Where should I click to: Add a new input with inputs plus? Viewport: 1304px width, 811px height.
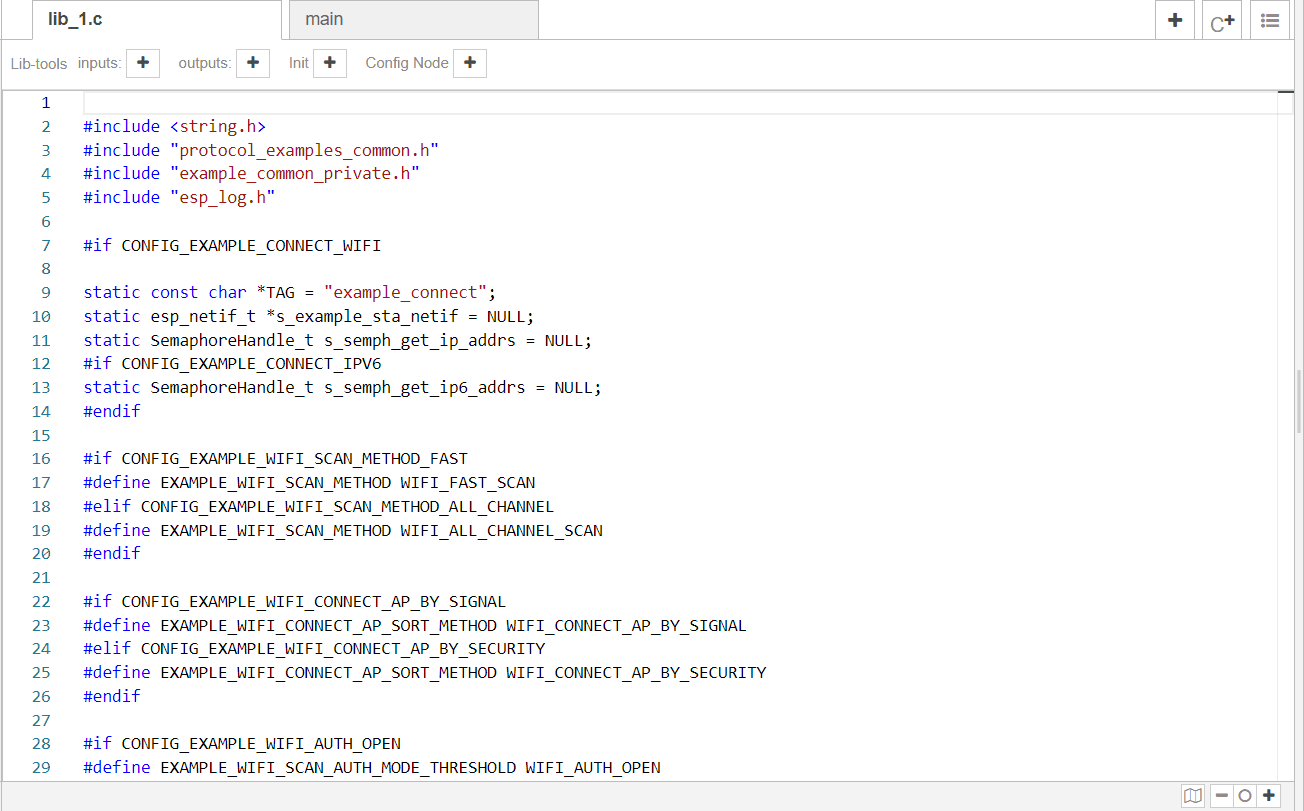143,63
